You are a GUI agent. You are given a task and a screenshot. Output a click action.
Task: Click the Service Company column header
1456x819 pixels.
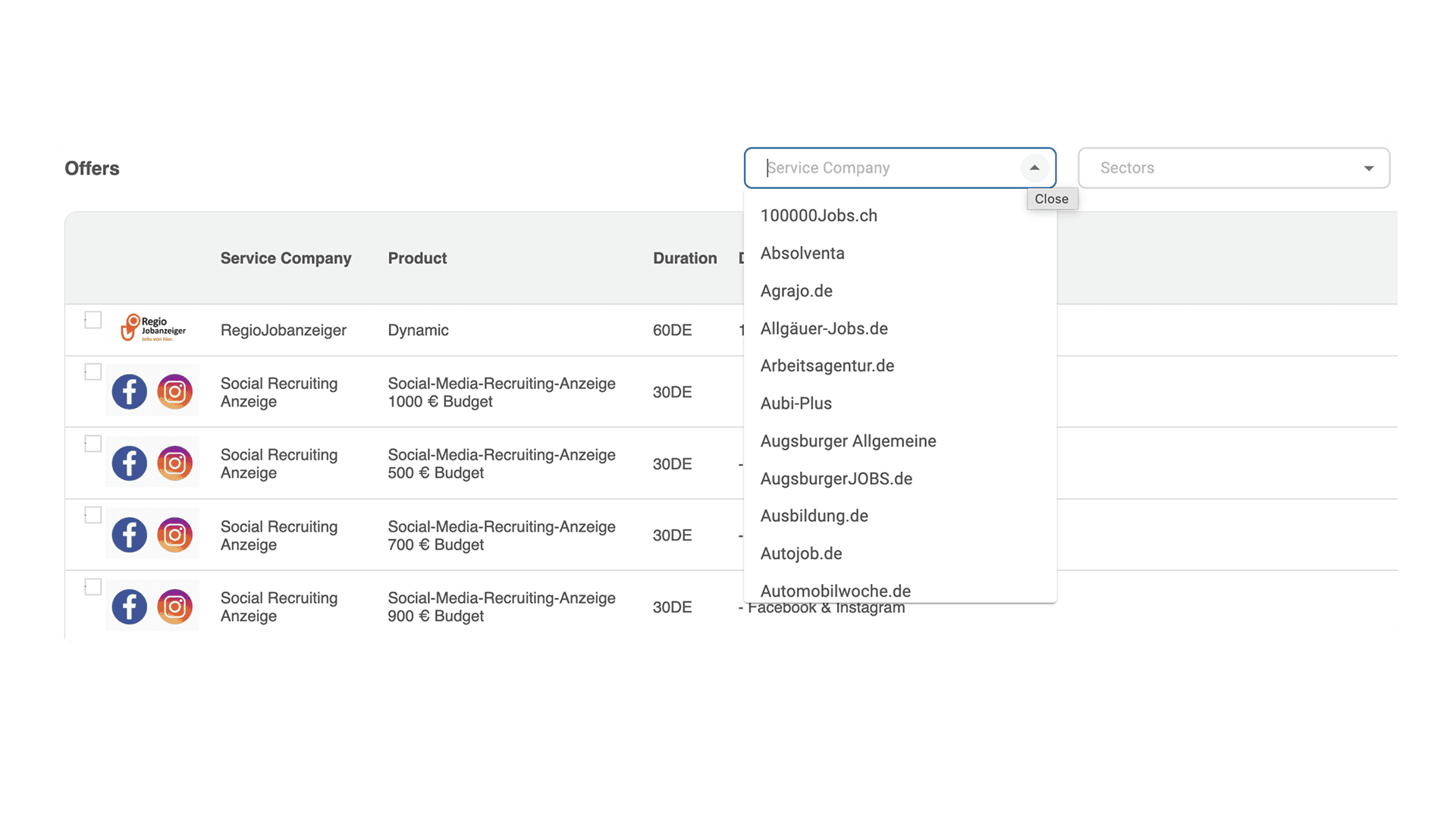(286, 258)
